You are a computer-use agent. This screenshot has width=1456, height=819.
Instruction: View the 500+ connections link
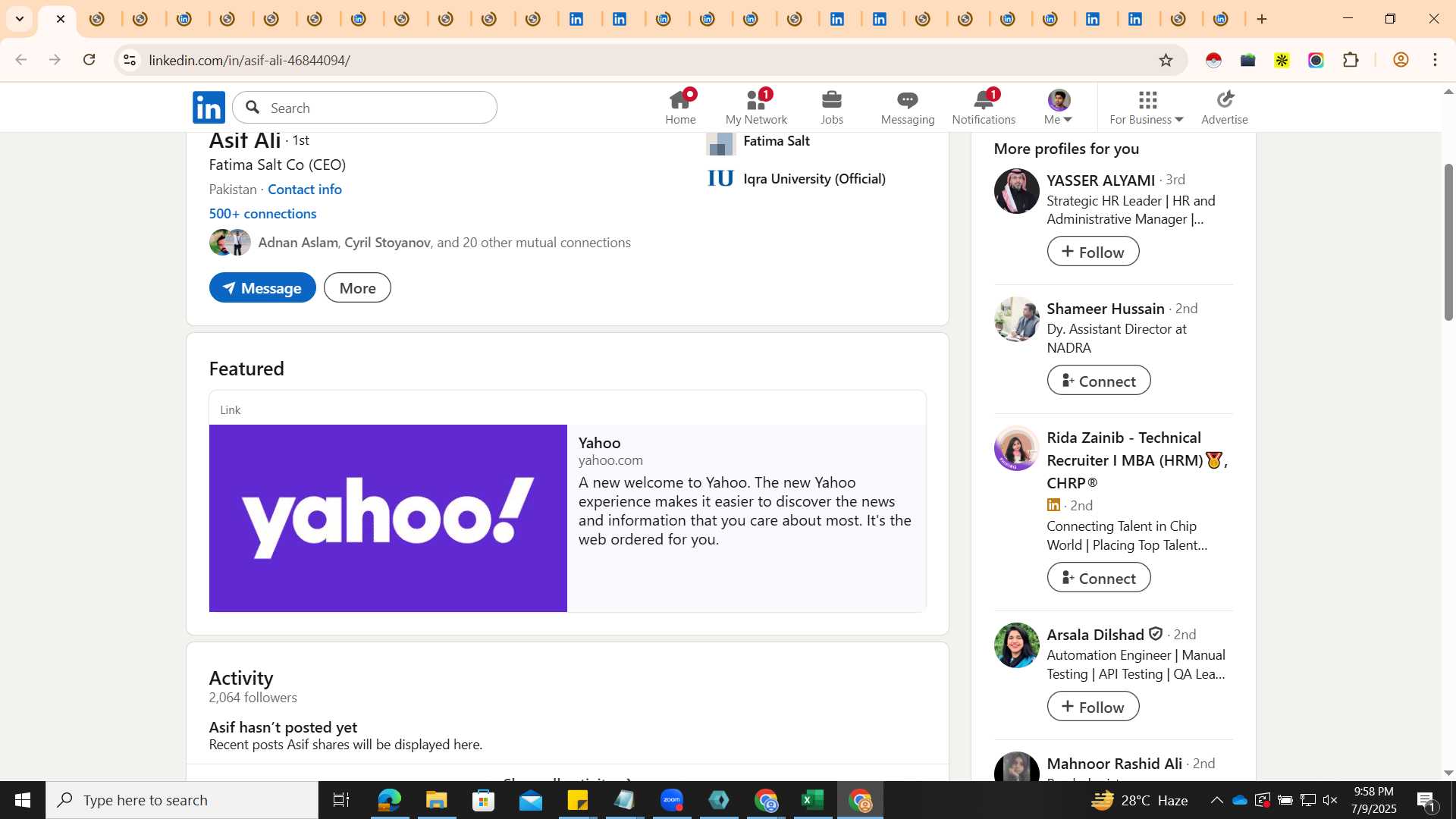[x=262, y=214]
